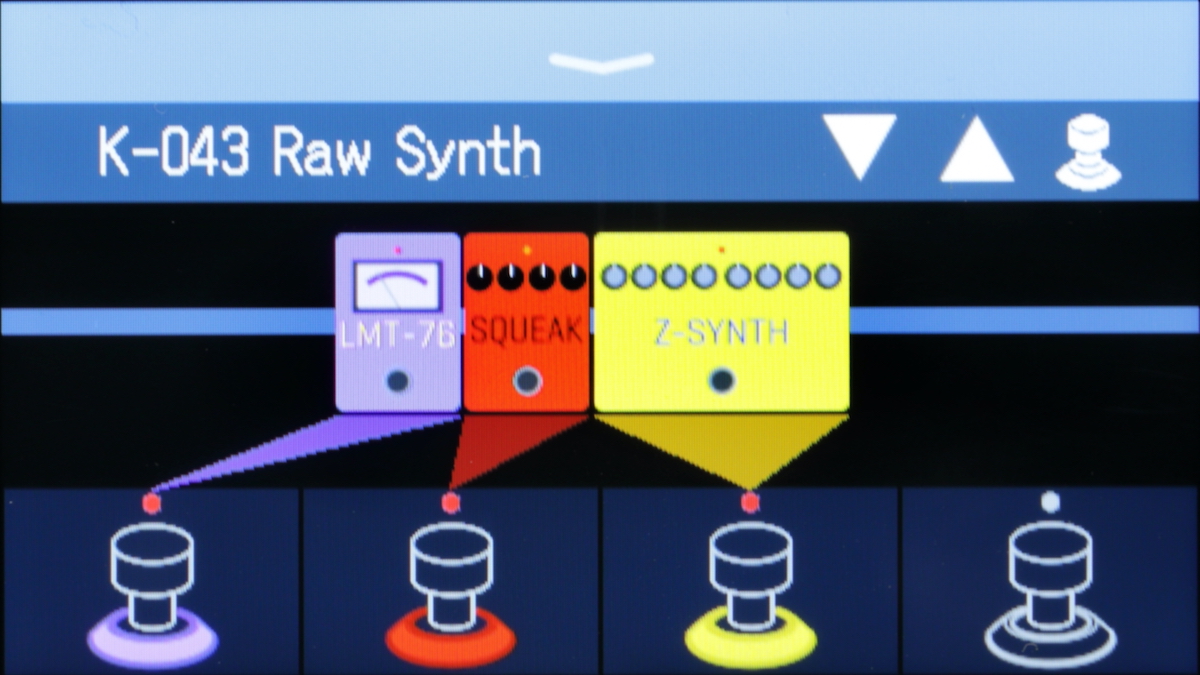Open the LMT-76 limiter effect pedal

click(x=398, y=322)
